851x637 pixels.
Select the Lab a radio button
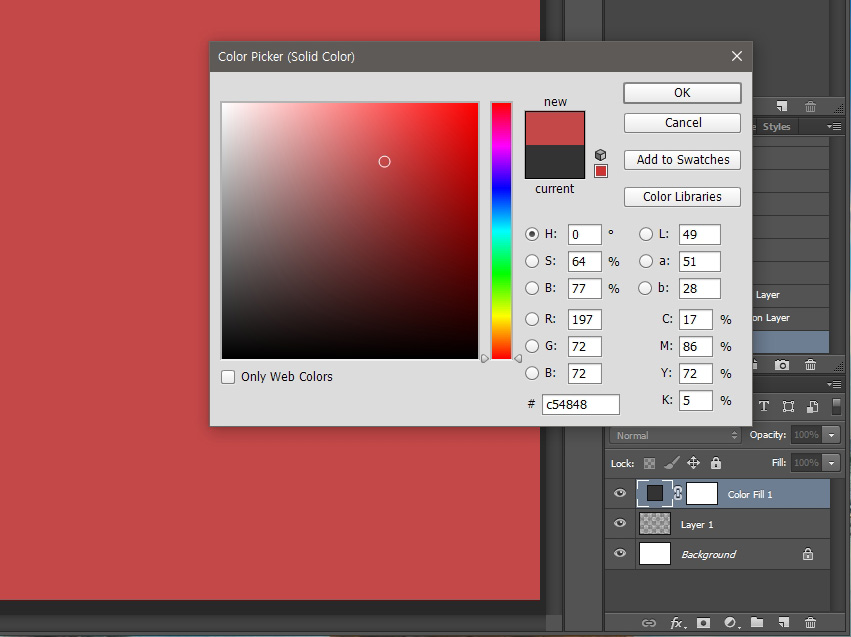[x=646, y=262]
